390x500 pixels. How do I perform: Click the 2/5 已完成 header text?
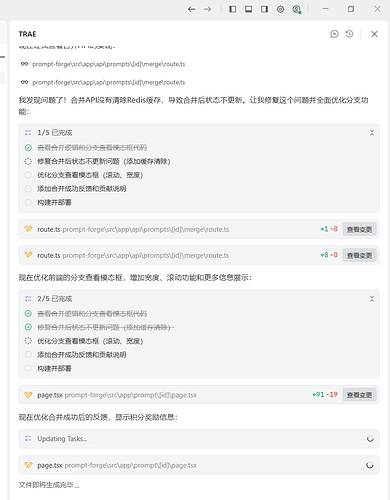(x=55, y=299)
